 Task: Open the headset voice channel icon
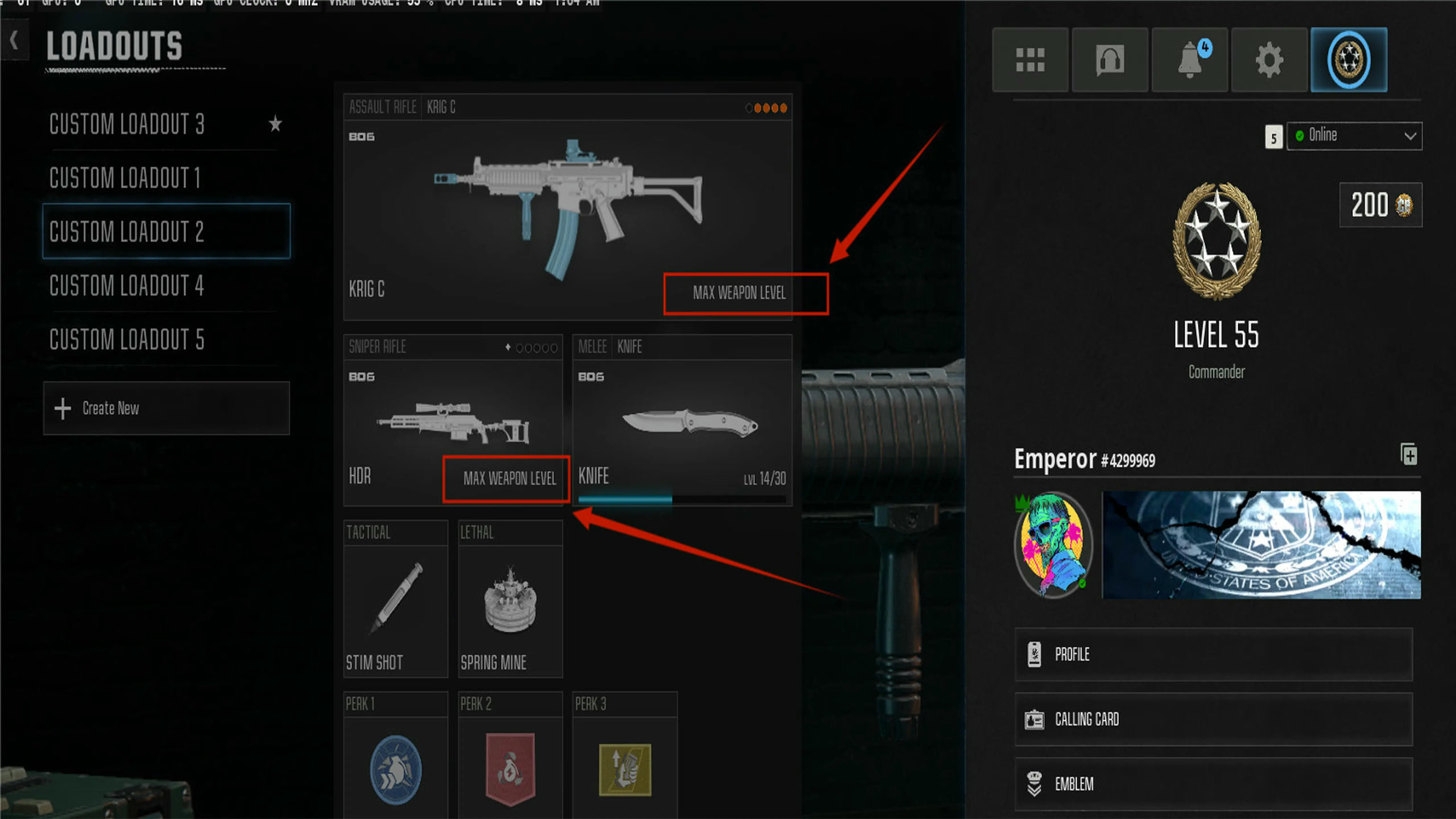1110,59
